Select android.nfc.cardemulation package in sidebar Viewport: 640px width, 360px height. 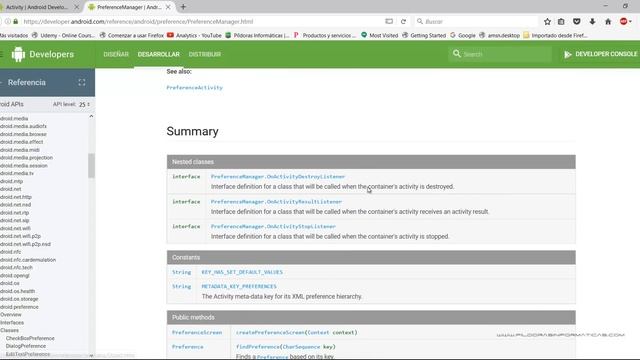pos(28,260)
